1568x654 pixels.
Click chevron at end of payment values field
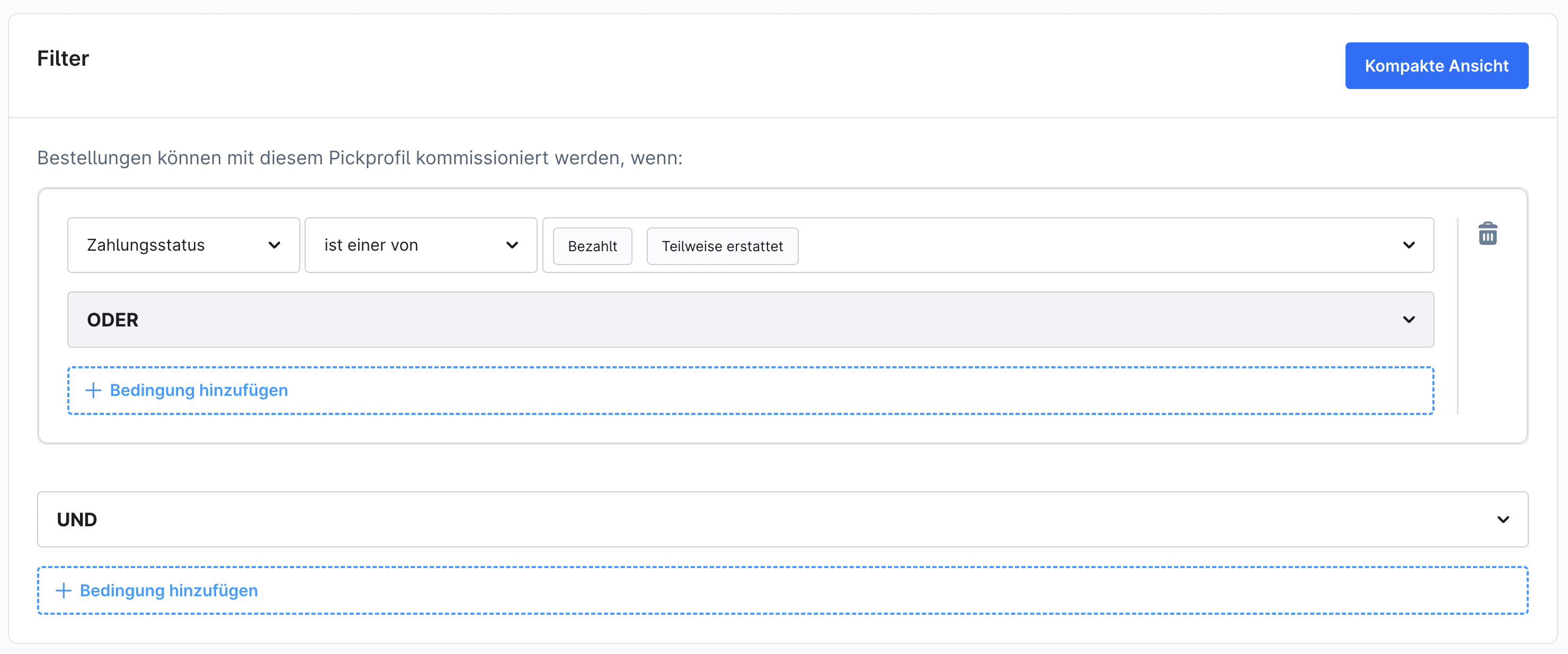pos(1409,245)
